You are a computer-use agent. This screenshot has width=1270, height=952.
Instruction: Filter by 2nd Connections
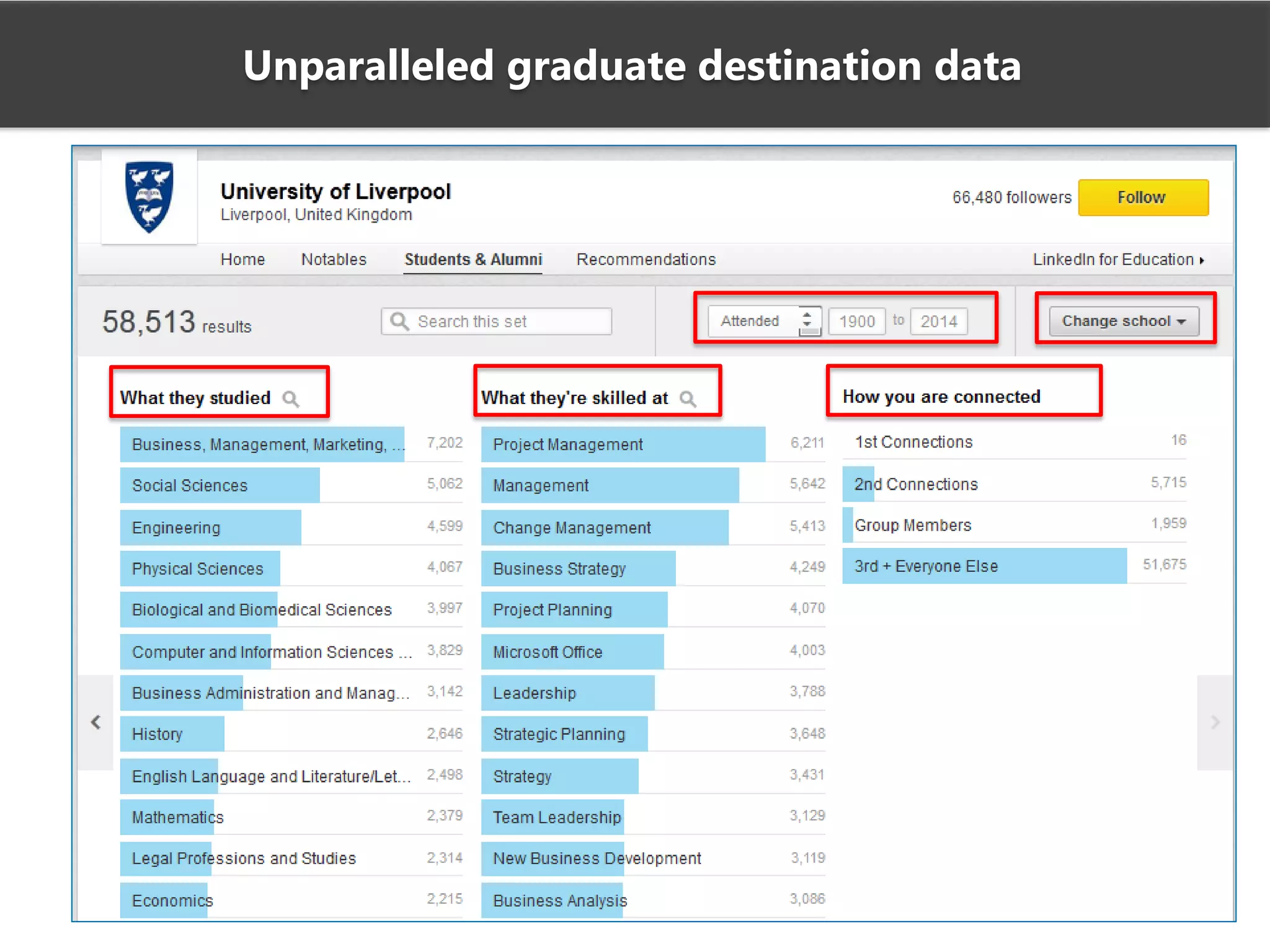1015,484
